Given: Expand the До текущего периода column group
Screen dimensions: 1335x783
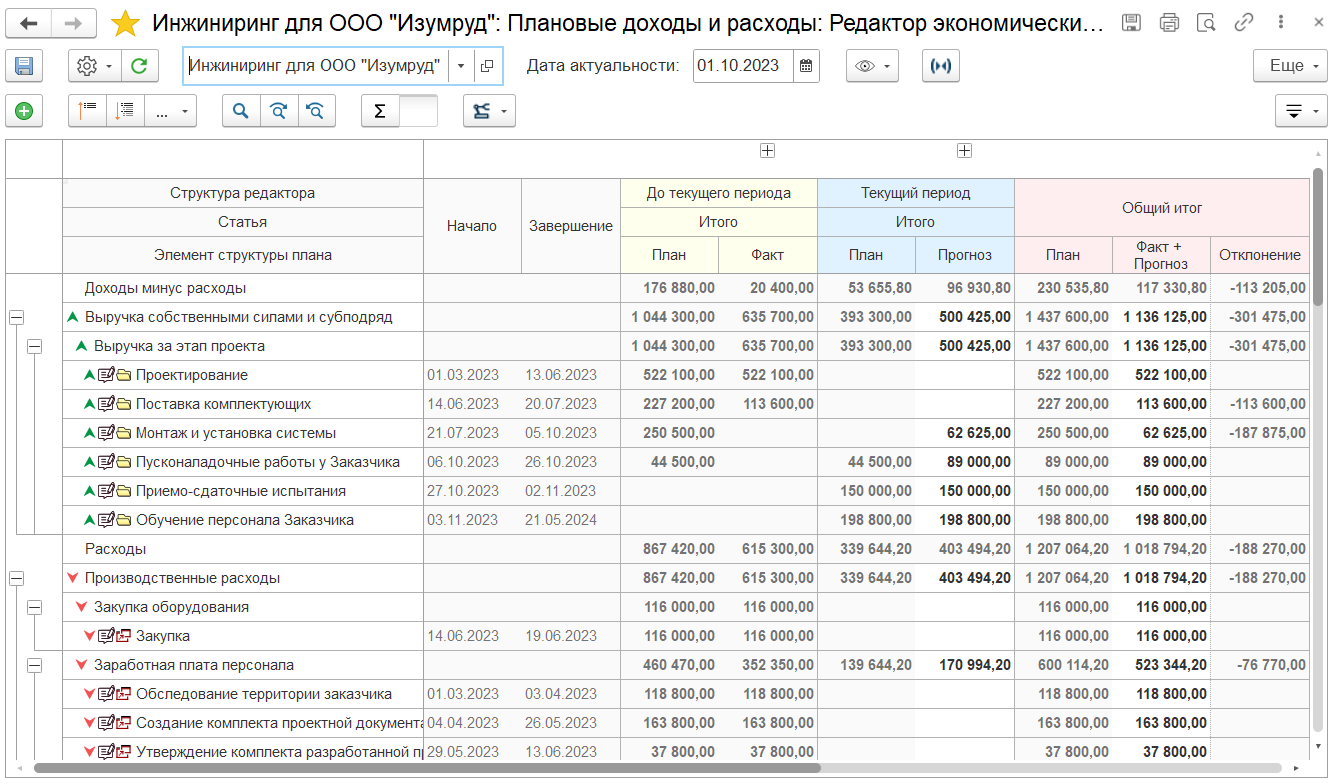Looking at the screenshot, I should tap(767, 151).
